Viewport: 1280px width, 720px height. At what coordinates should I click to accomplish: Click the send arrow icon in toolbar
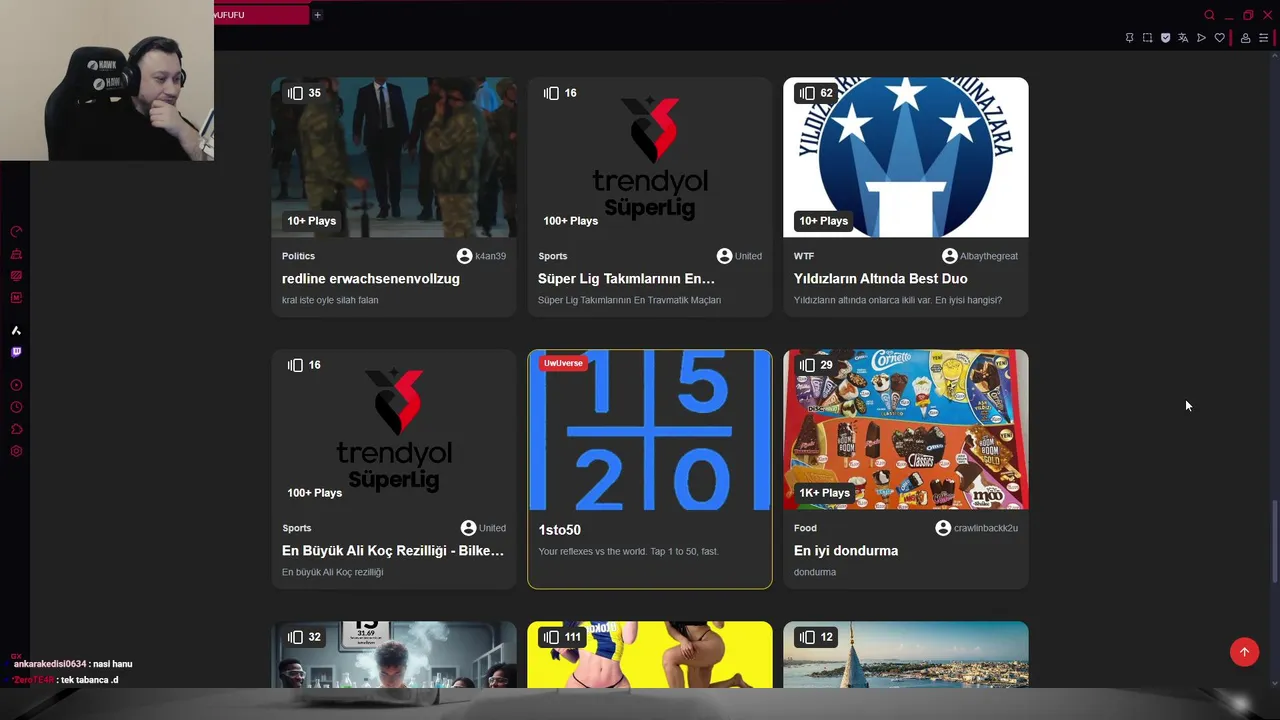tap(1201, 38)
